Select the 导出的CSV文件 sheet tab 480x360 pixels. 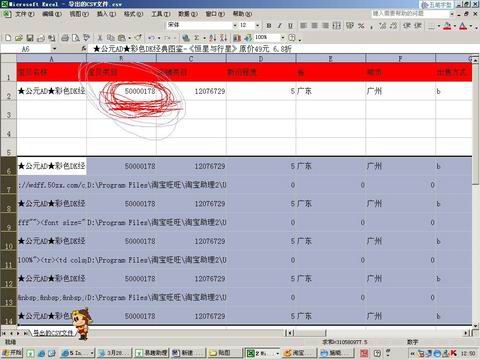(x=53, y=333)
